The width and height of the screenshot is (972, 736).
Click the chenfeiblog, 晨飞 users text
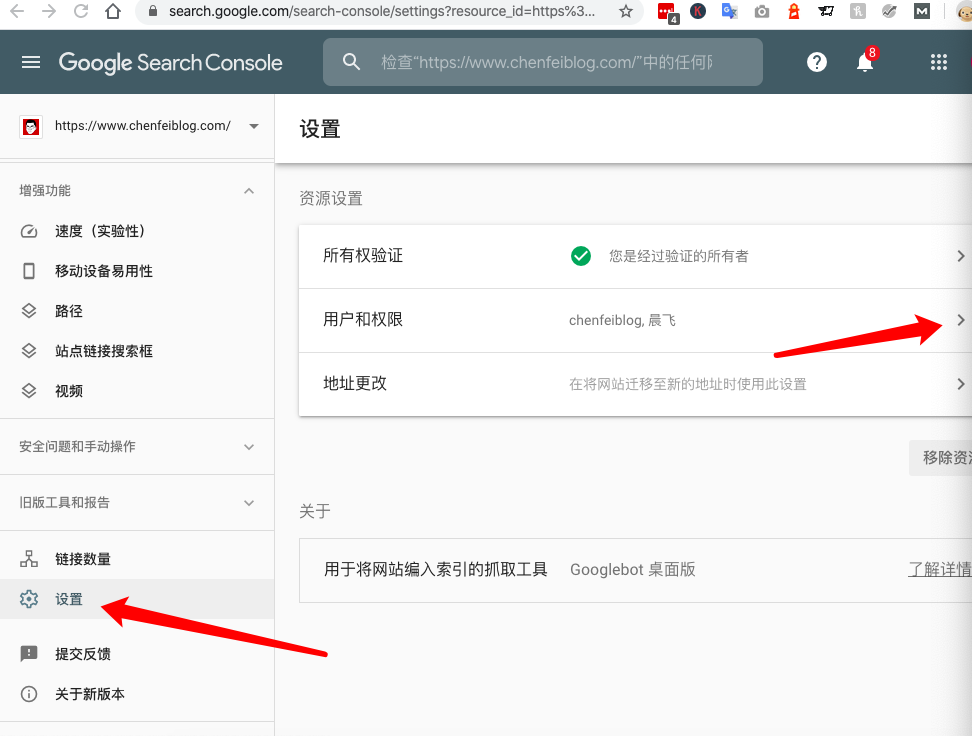click(x=622, y=320)
